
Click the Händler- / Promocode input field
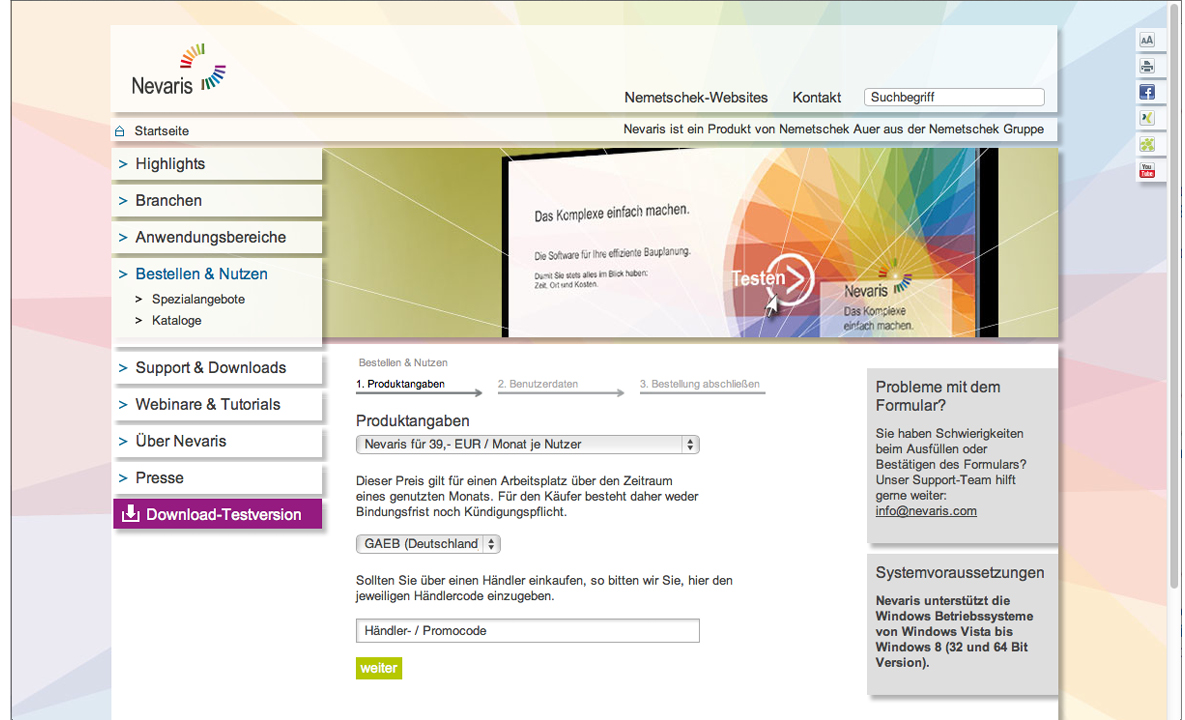[528, 631]
